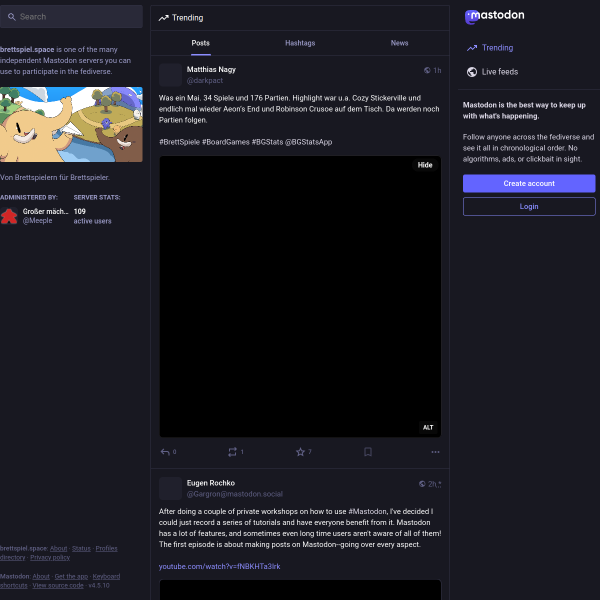Open the Get the app link
This screenshot has width=600, height=600.
(71, 577)
